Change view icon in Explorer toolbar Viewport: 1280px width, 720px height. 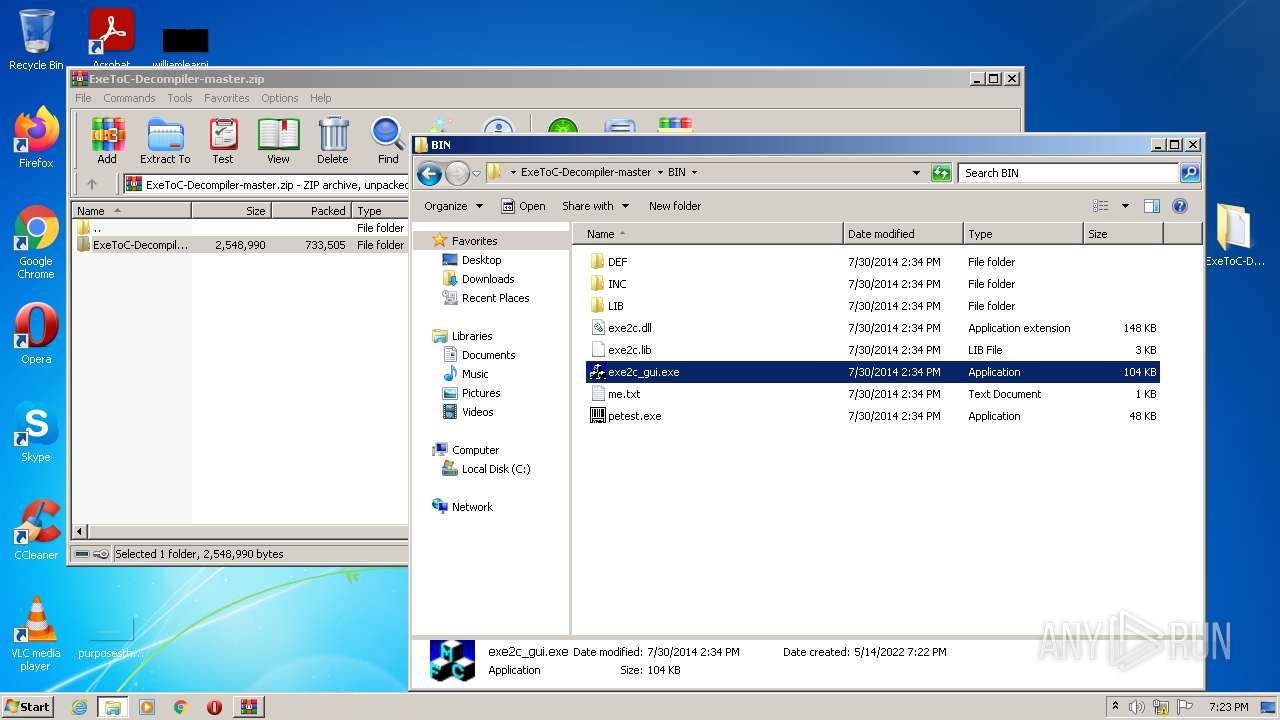(x=1101, y=206)
